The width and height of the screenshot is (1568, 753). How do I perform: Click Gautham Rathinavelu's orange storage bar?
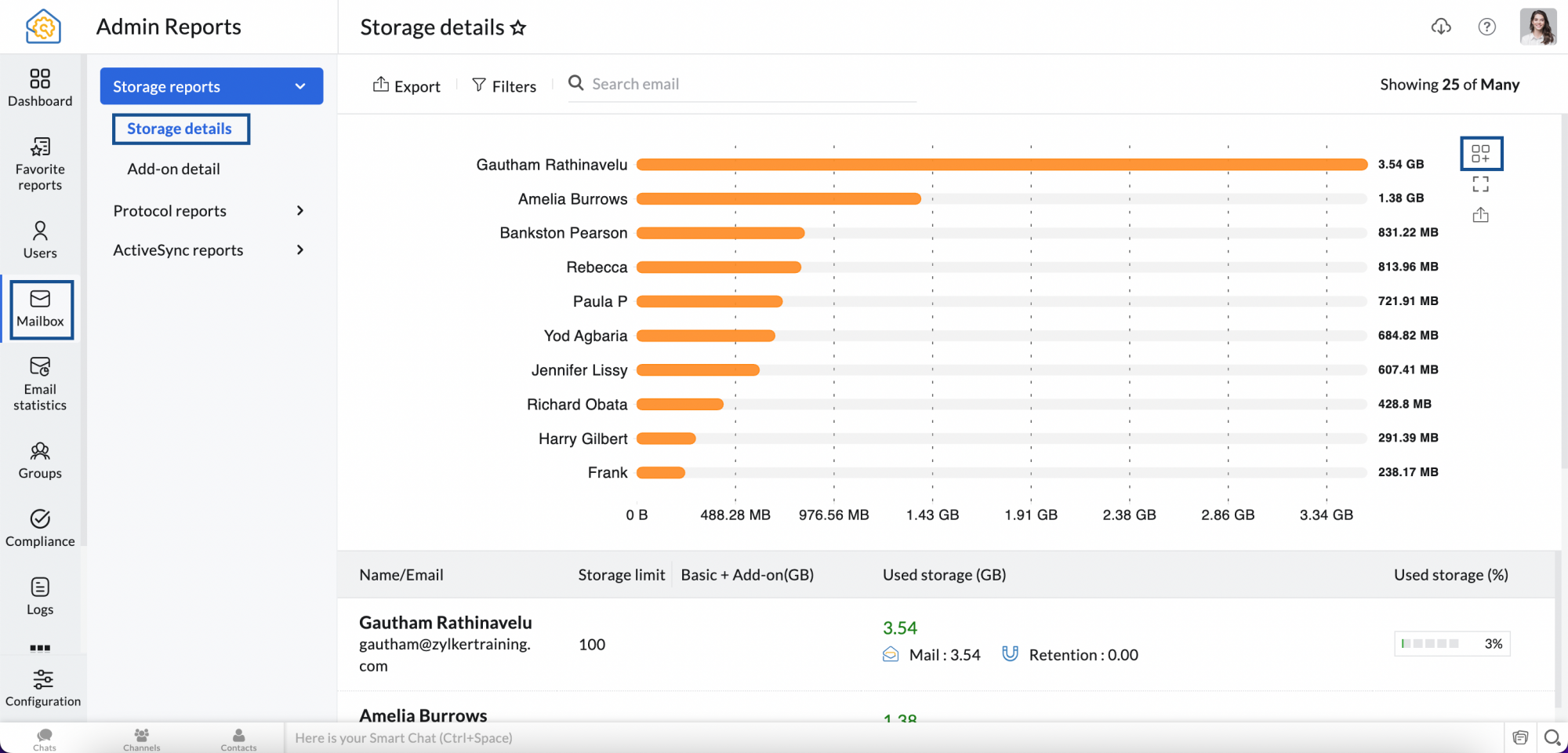(x=1001, y=165)
